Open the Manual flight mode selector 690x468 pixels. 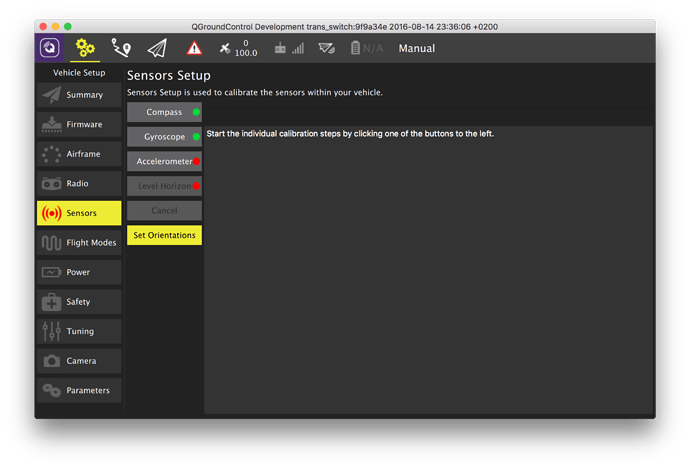coord(416,48)
